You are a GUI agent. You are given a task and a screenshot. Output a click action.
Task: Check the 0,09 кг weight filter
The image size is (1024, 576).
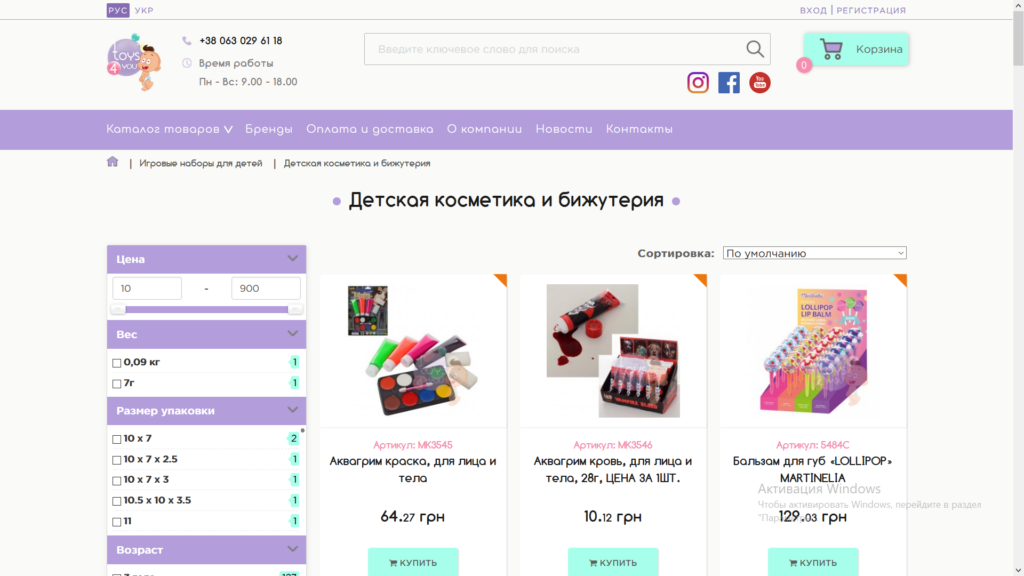click(x=117, y=363)
